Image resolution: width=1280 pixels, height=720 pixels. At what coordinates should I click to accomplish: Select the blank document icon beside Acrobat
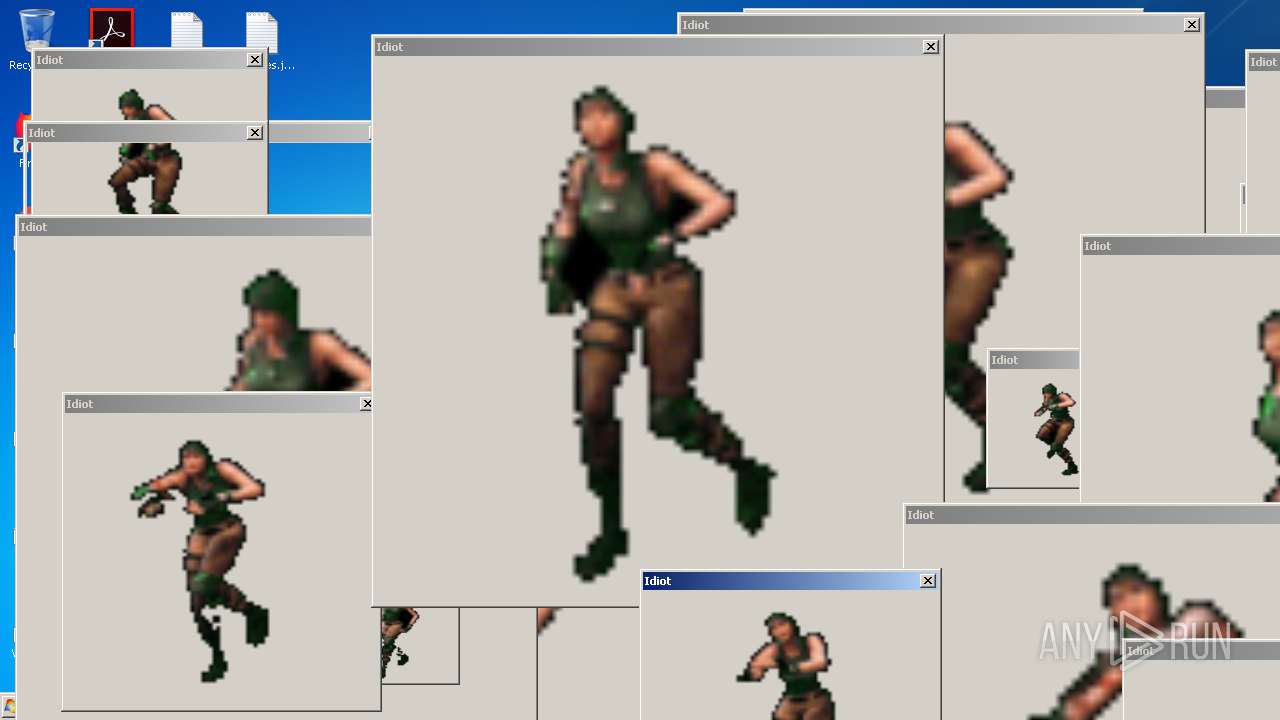click(187, 30)
